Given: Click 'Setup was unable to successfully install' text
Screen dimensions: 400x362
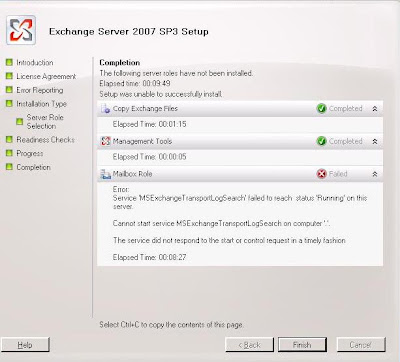Looking at the screenshot, I should 161,94.
